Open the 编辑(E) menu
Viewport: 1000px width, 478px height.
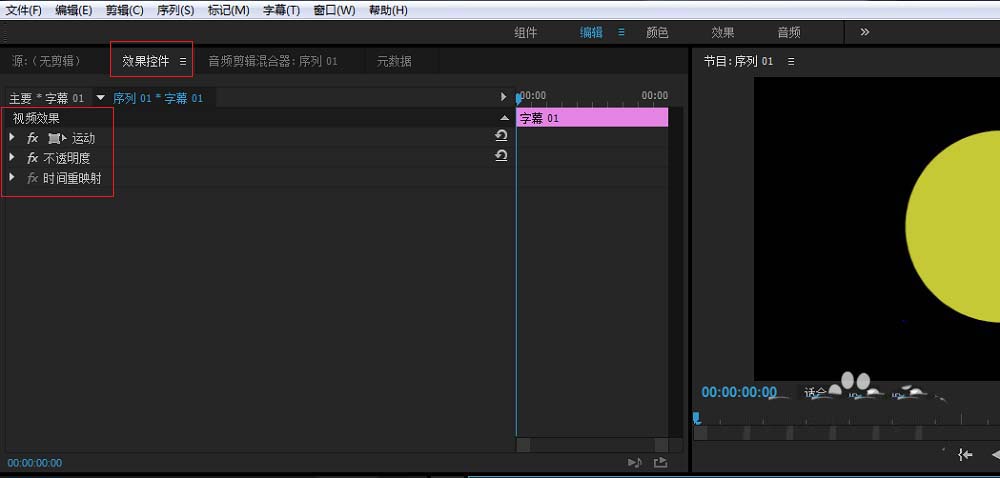point(73,10)
